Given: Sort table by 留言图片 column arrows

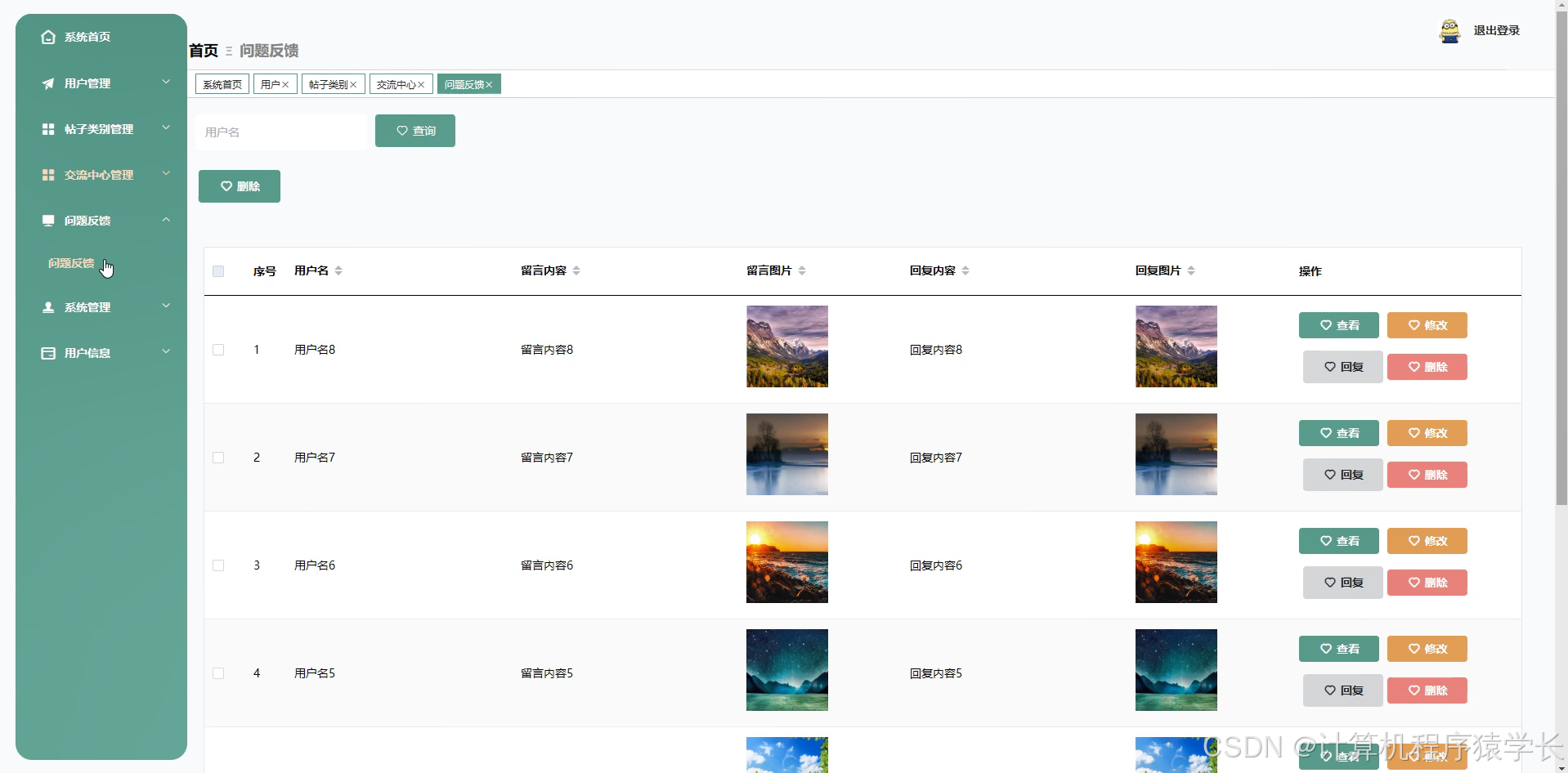Looking at the screenshot, I should tap(802, 270).
